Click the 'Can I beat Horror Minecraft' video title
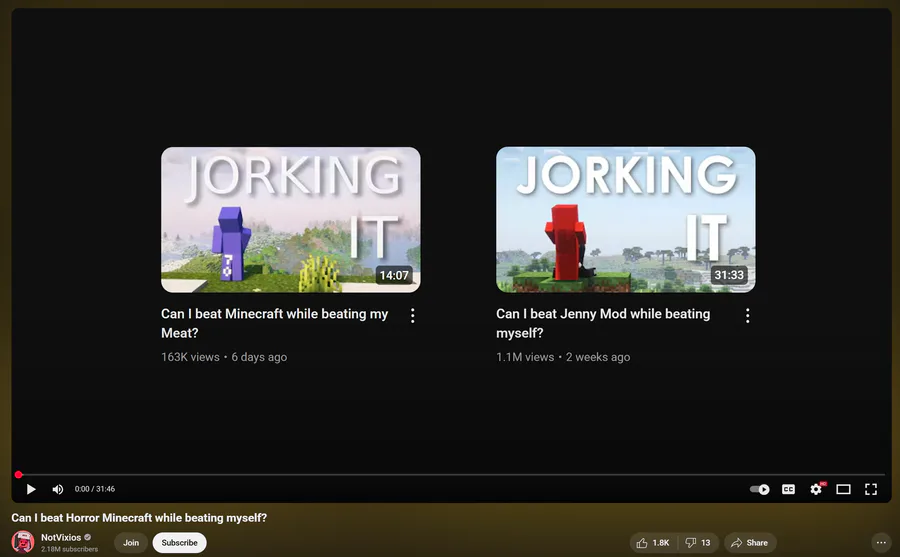The image size is (900, 557). [139, 517]
